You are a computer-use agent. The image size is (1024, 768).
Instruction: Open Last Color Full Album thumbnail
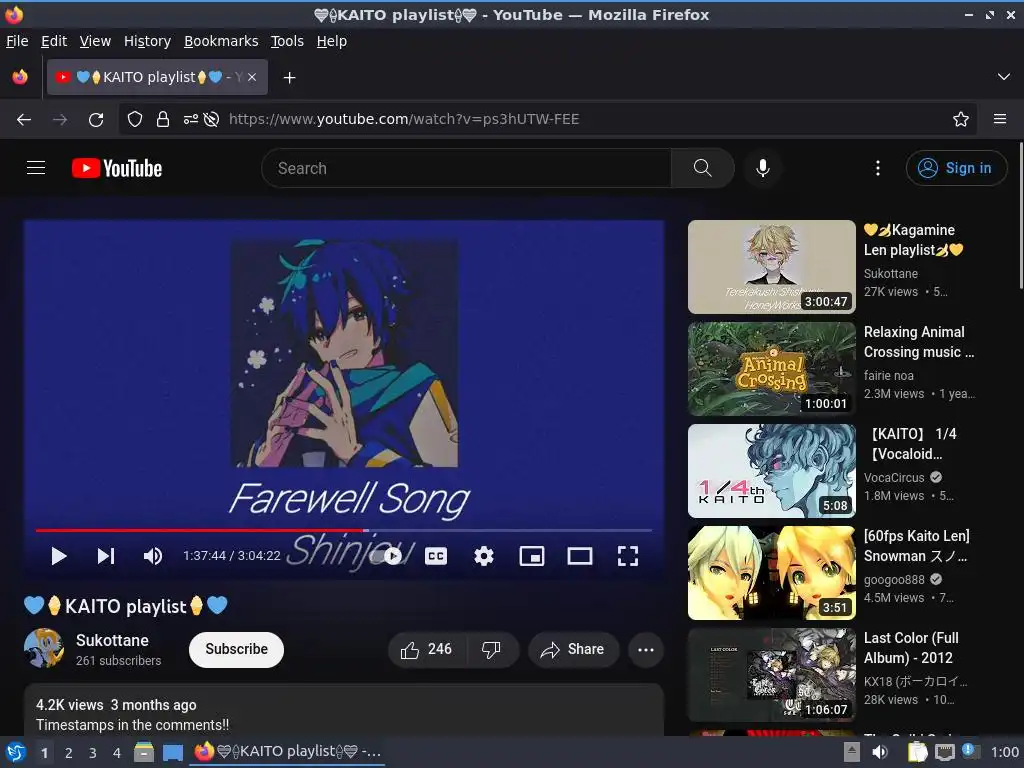(772, 675)
